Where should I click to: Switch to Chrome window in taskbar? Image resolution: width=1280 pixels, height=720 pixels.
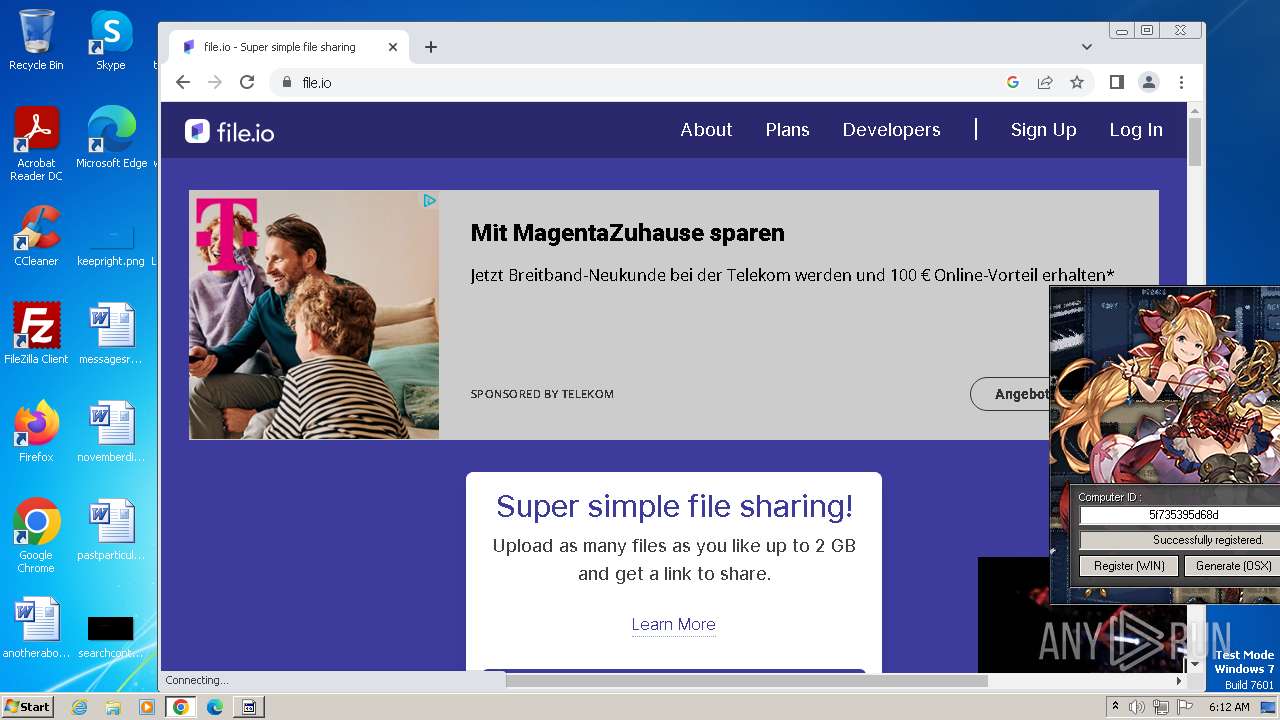pos(181,707)
